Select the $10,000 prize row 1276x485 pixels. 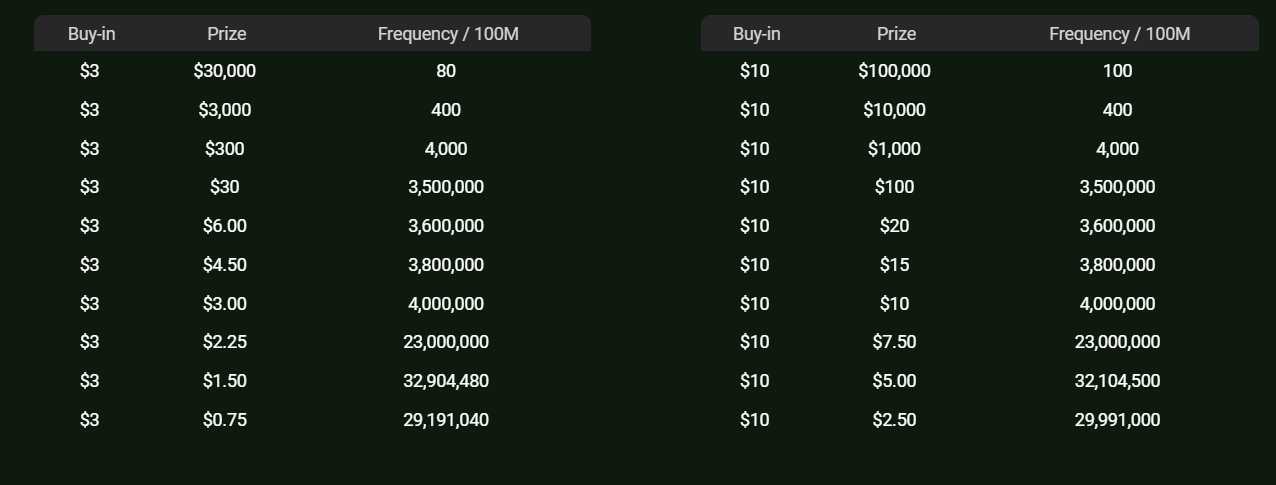tap(980, 110)
